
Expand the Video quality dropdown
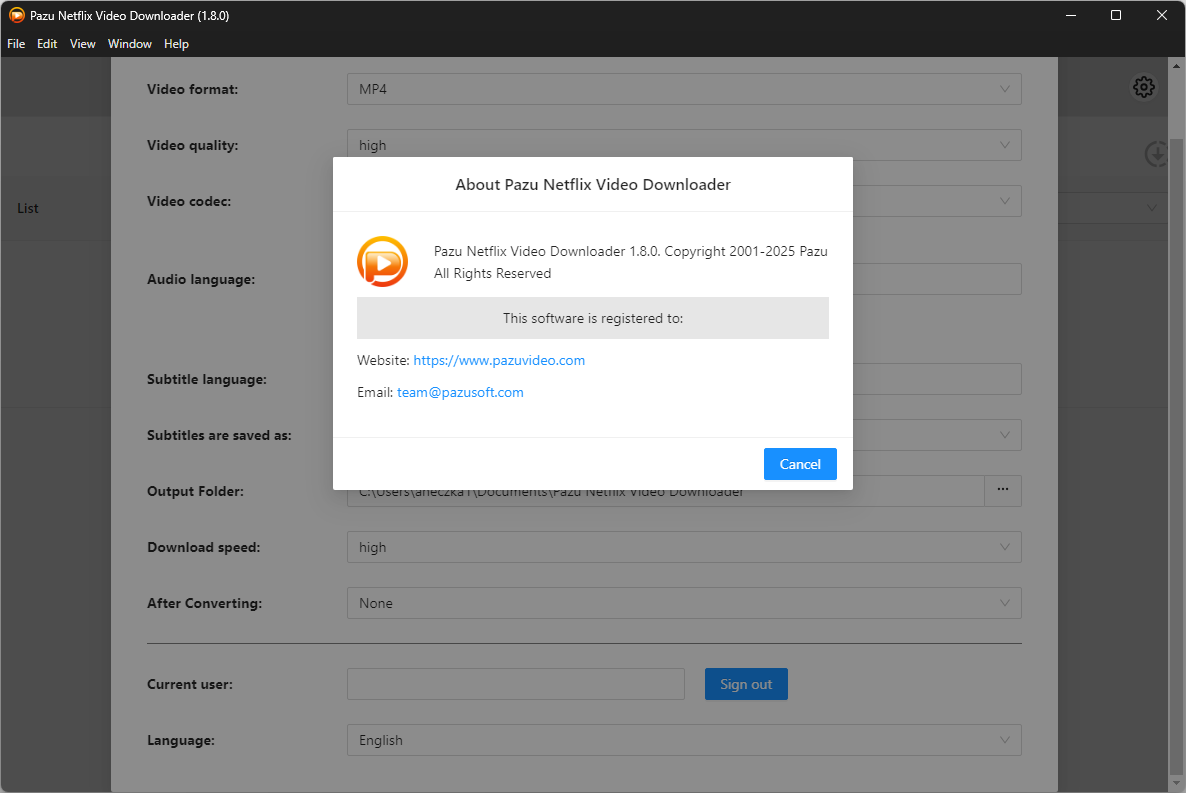pos(684,145)
